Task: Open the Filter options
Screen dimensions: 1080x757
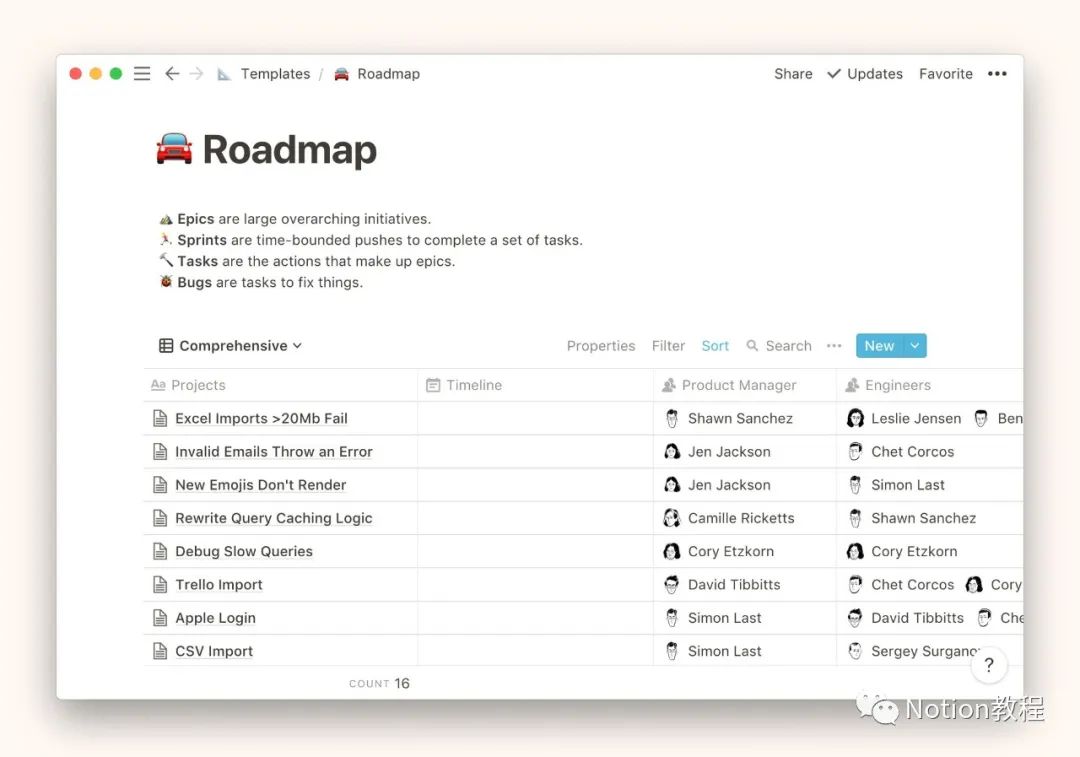Action: click(x=668, y=346)
